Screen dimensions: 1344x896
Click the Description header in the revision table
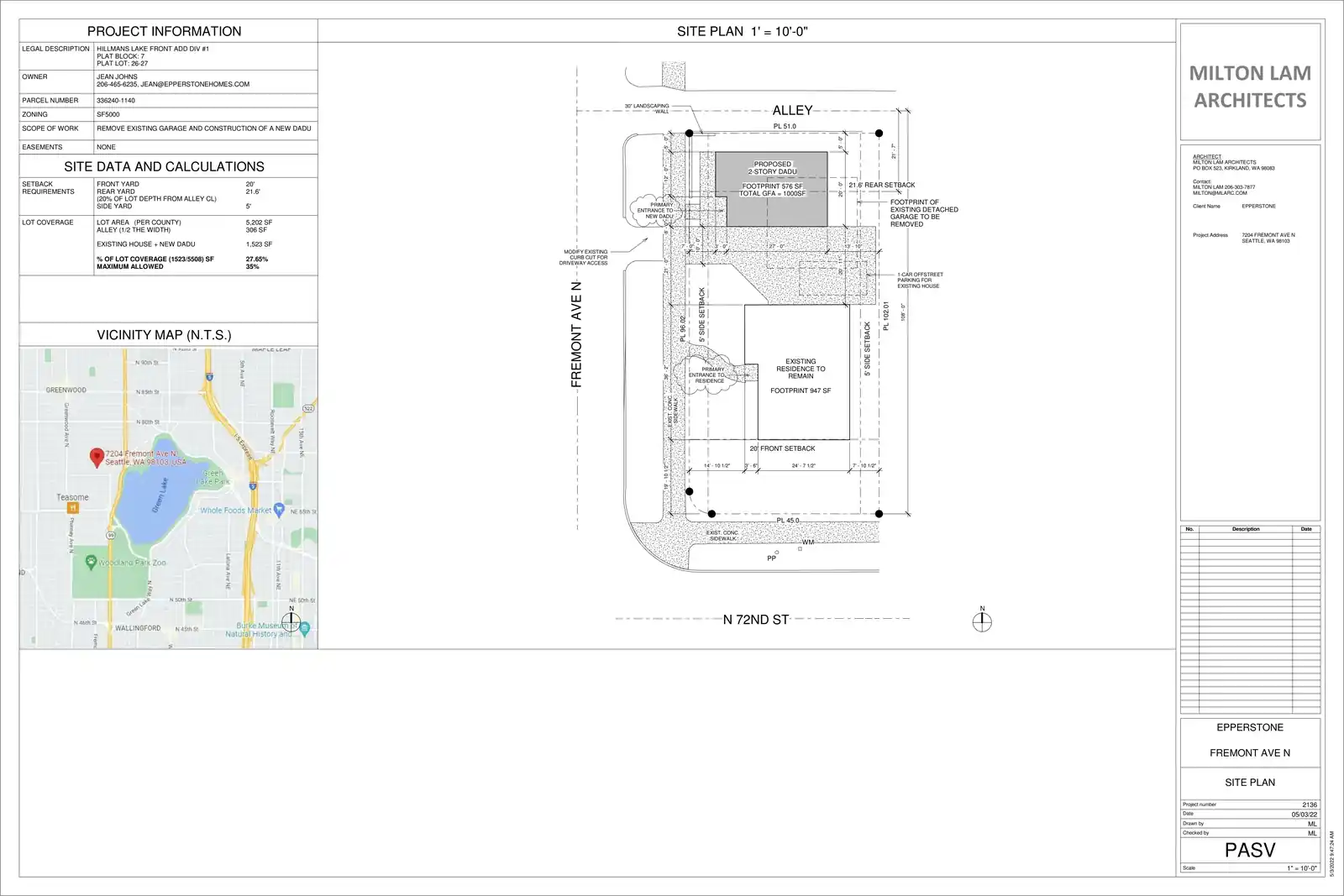tap(1246, 529)
